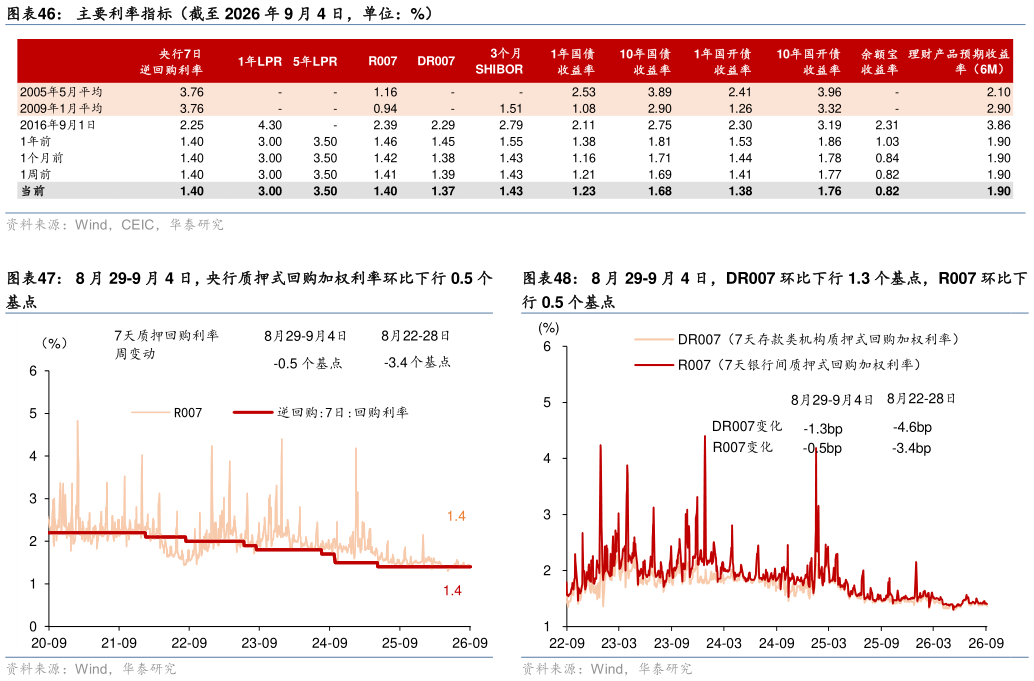Select the 25-03 x-axis label
The image size is (1034, 681).
pyautogui.click(x=828, y=643)
